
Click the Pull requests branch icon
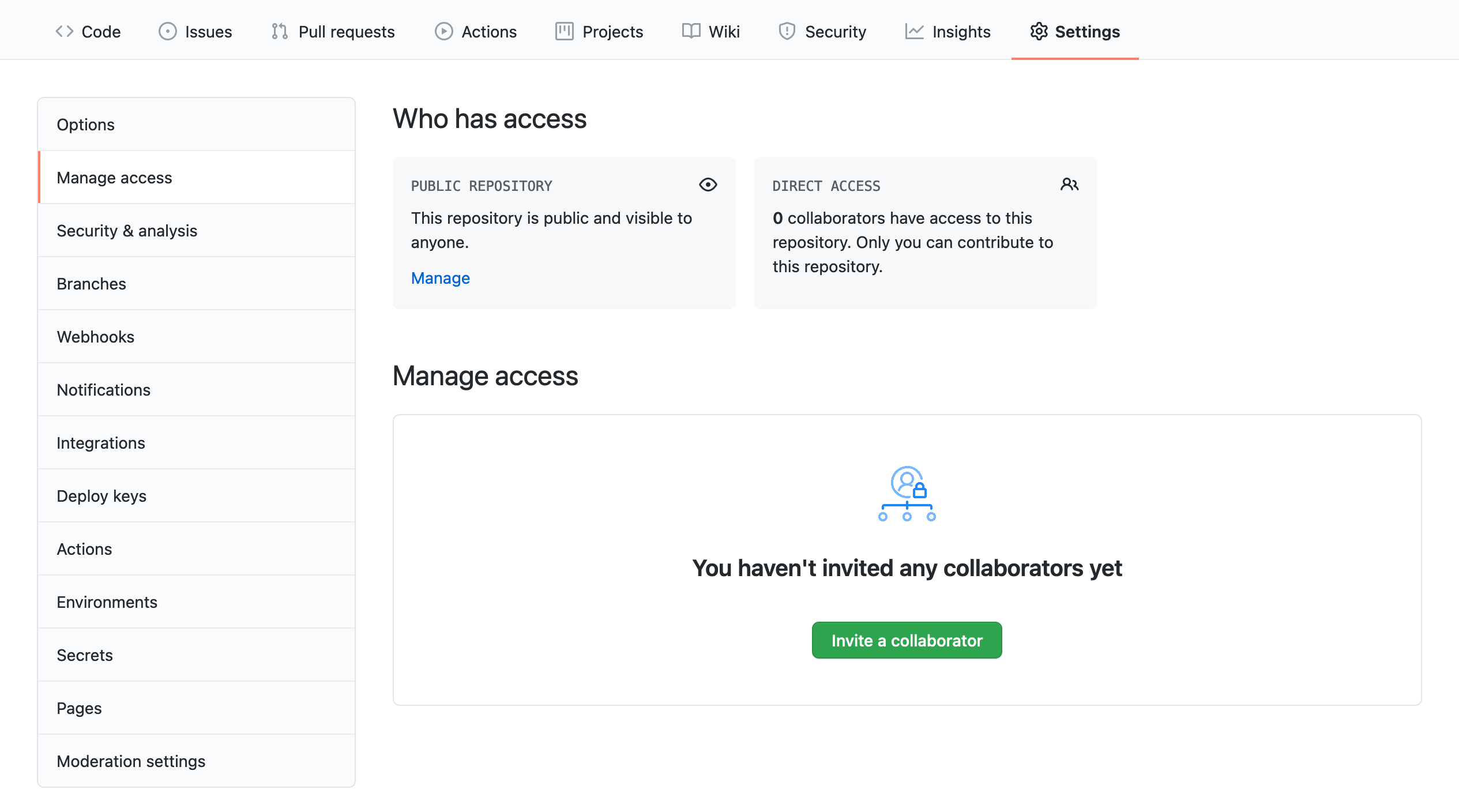click(280, 31)
